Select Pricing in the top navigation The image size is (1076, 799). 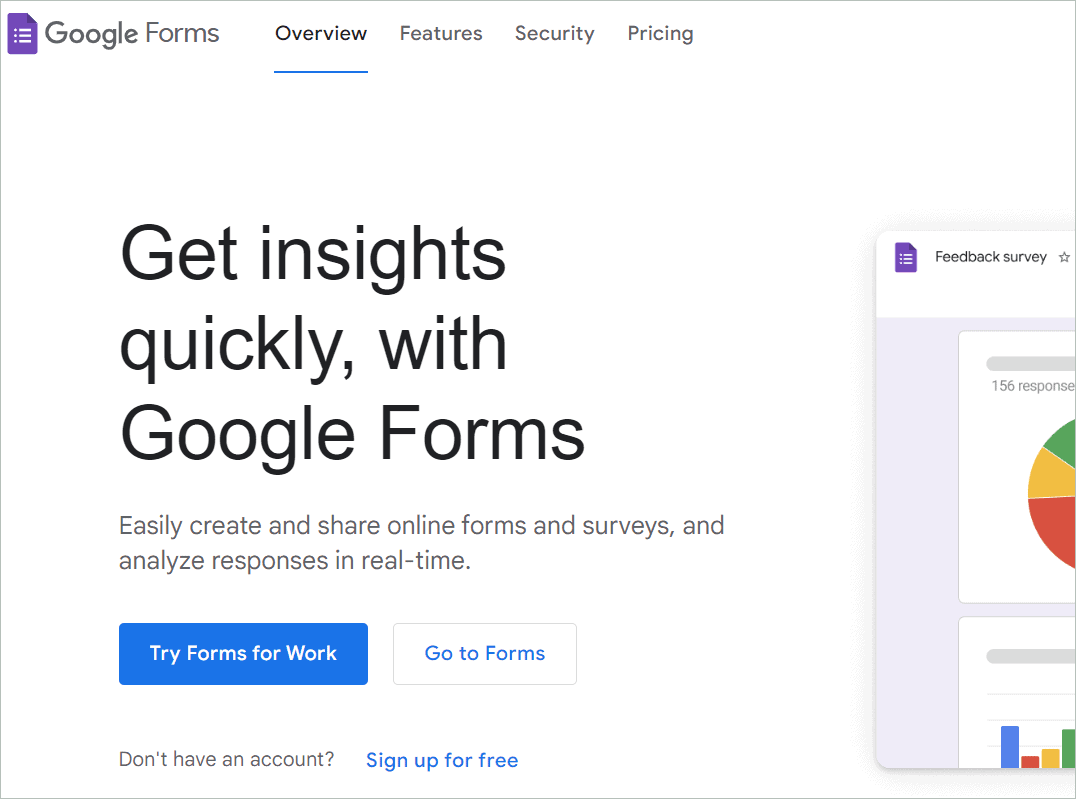pos(660,33)
